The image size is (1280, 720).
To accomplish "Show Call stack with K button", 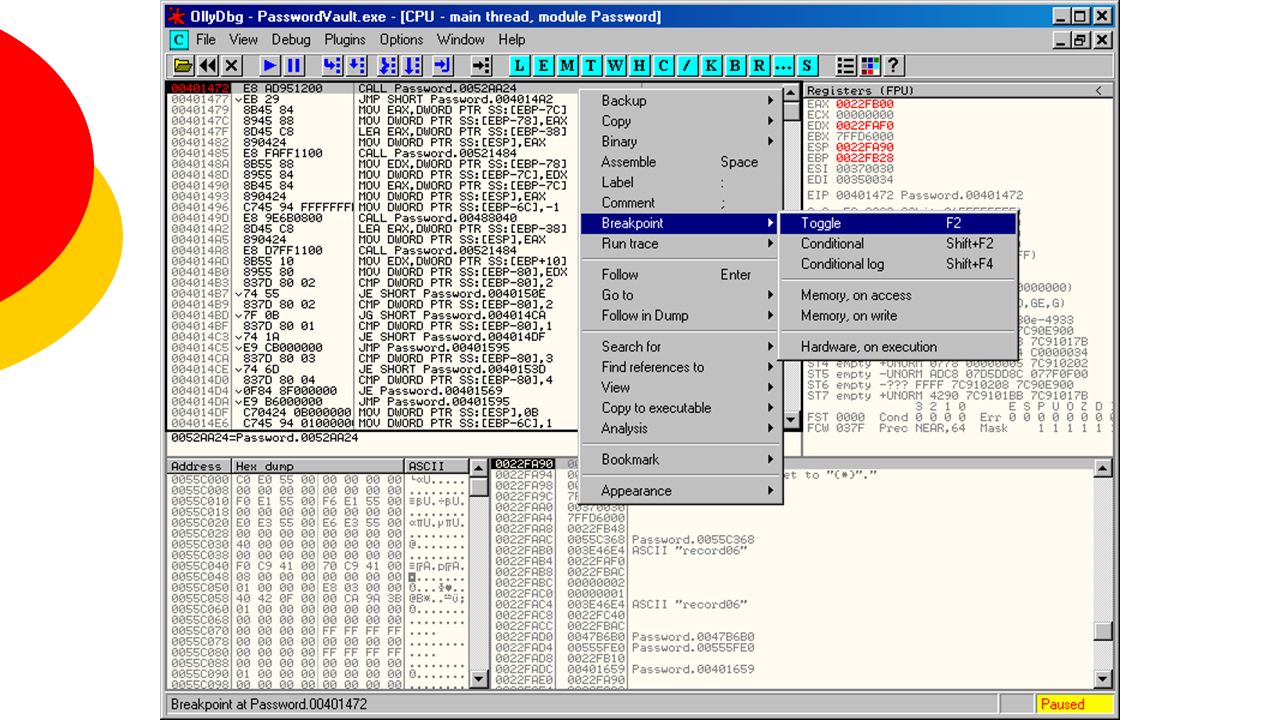I will point(711,66).
